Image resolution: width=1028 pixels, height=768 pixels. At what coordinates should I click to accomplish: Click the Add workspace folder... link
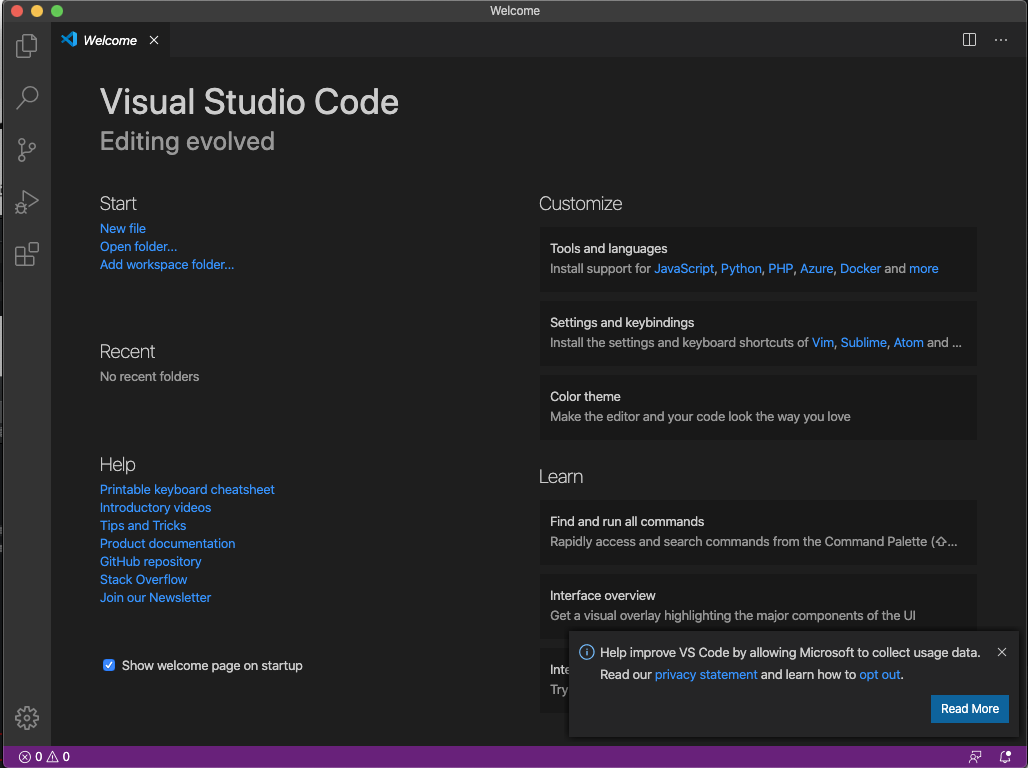click(x=167, y=264)
